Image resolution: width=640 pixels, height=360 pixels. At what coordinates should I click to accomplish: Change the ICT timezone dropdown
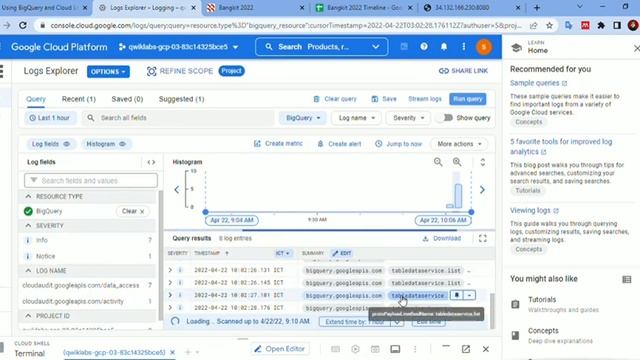(282, 253)
